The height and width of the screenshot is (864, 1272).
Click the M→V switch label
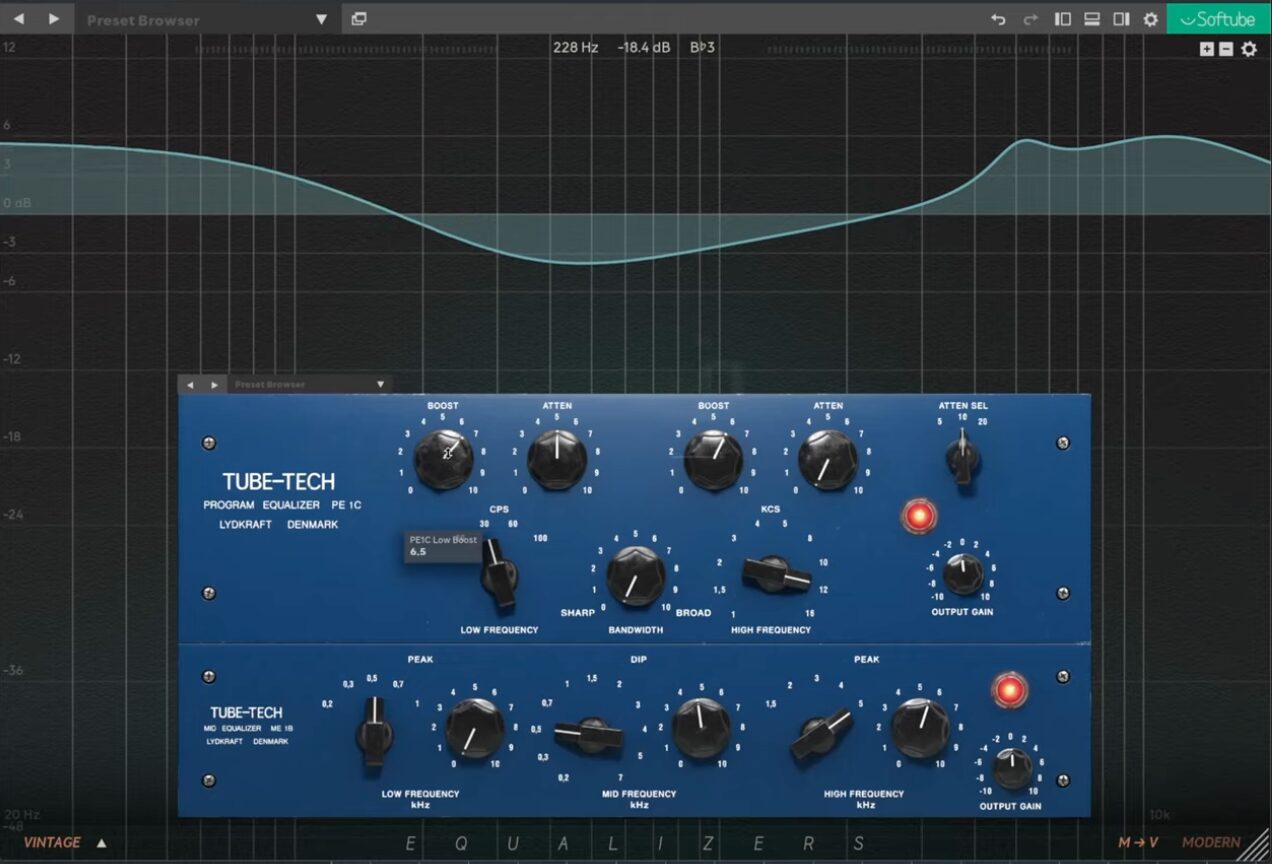pos(1138,843)
